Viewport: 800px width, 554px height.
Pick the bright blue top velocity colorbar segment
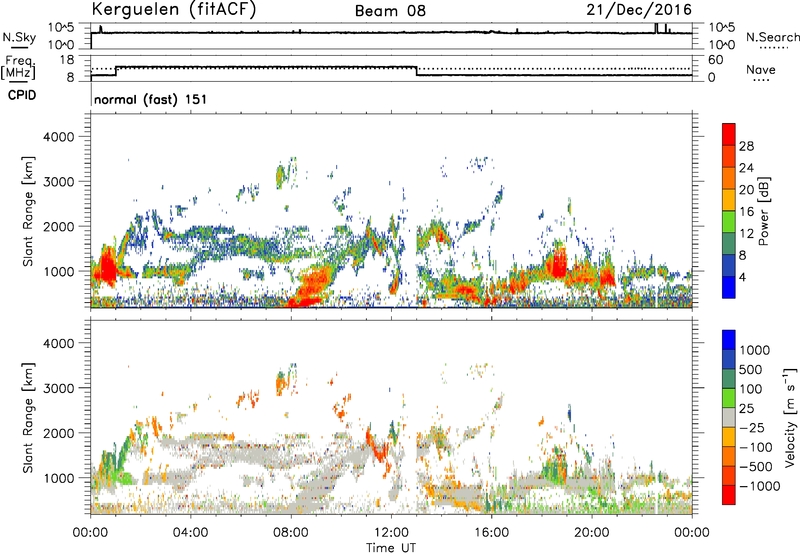(729, 340)
